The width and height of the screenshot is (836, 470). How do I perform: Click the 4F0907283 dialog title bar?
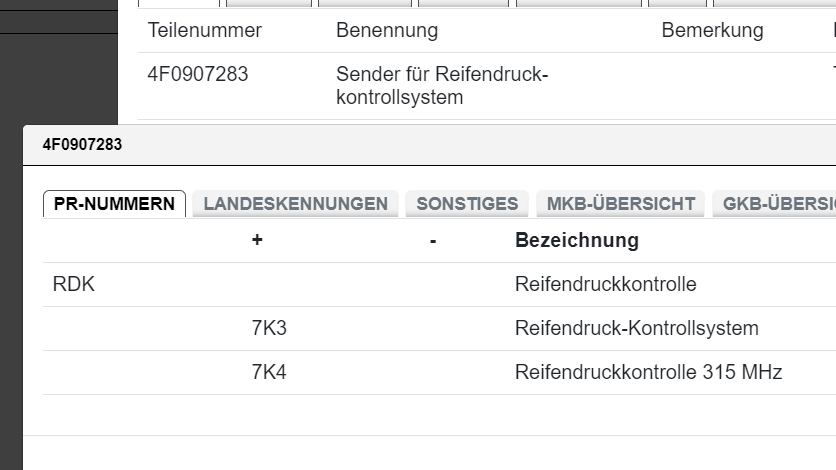82,145
